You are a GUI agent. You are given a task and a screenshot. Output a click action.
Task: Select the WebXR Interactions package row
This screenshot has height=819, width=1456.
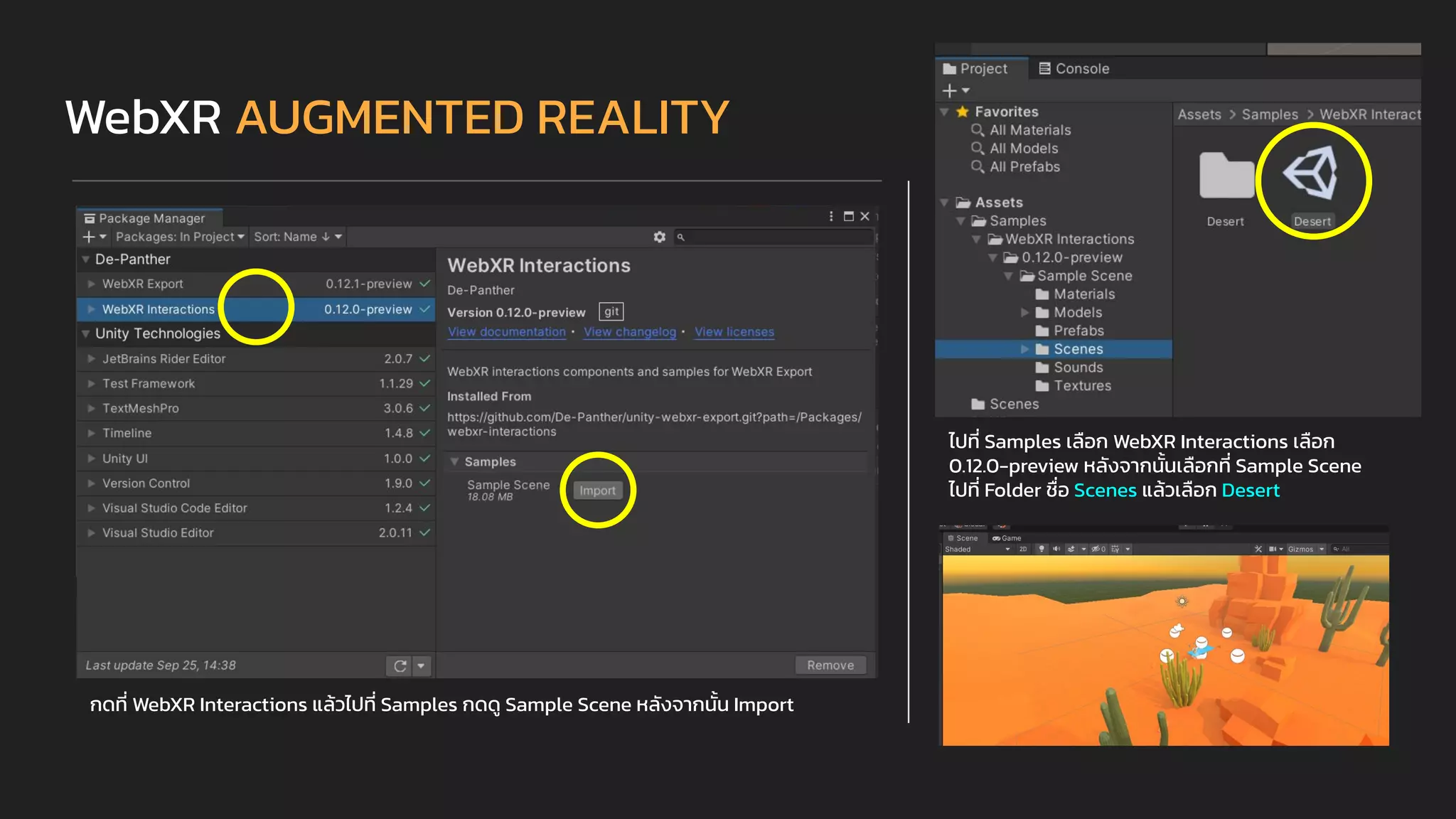point(256,309)
